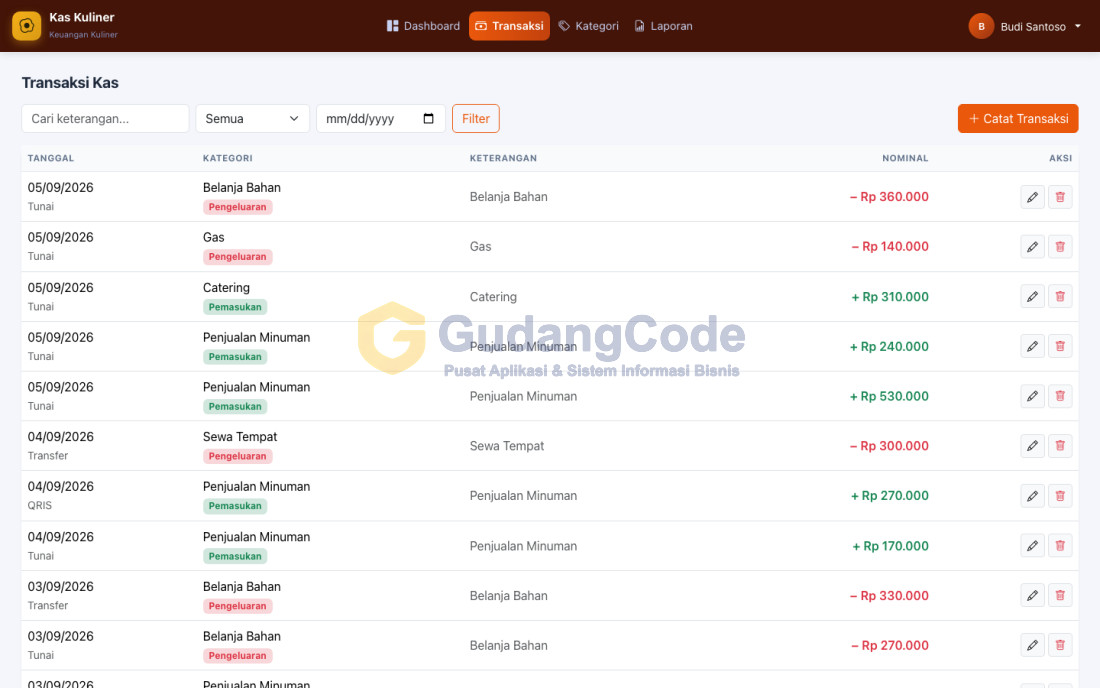Screen dimensions: 1100x688
Task: Click Transfer under 03/09/2026 date
Action: (x=48, y=605)
